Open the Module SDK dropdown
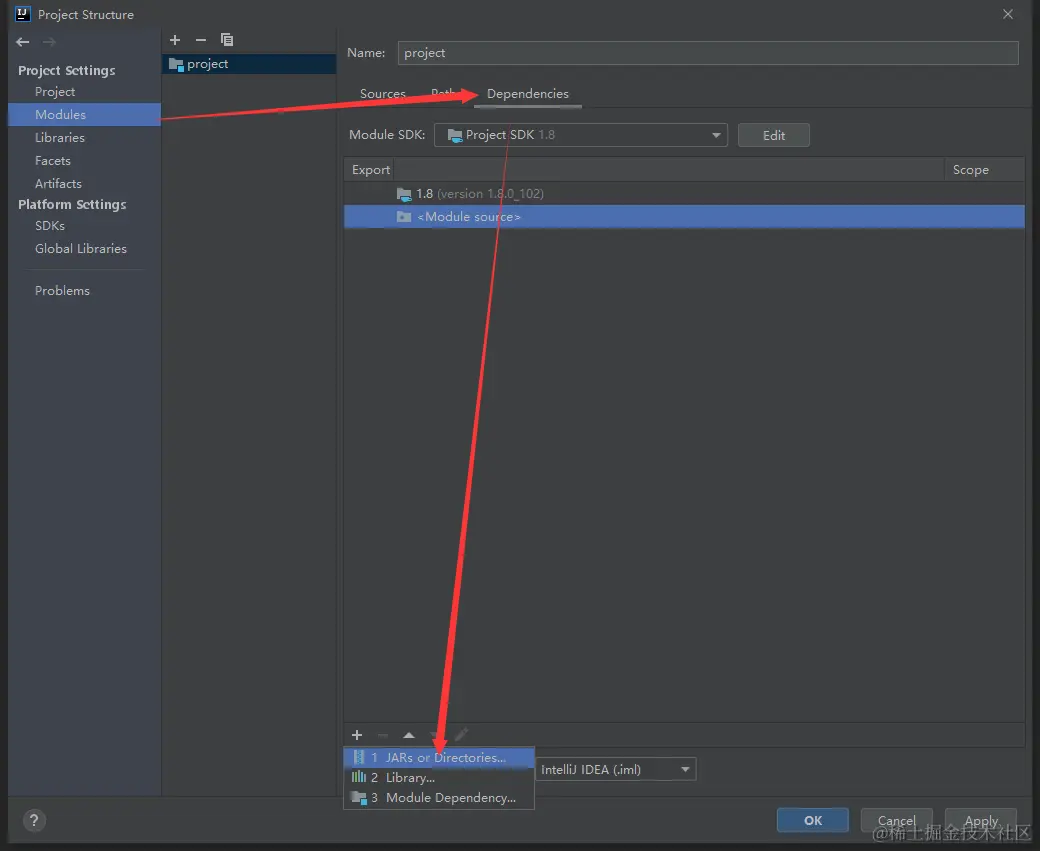 click(580, 135)
